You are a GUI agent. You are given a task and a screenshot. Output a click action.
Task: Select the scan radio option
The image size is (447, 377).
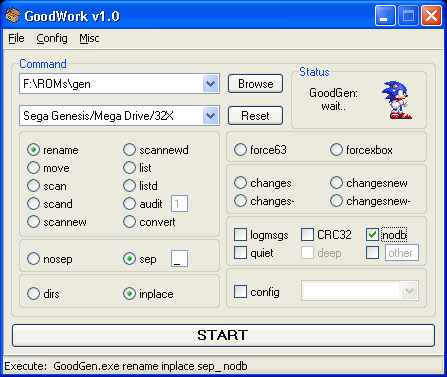click(33, 186)
